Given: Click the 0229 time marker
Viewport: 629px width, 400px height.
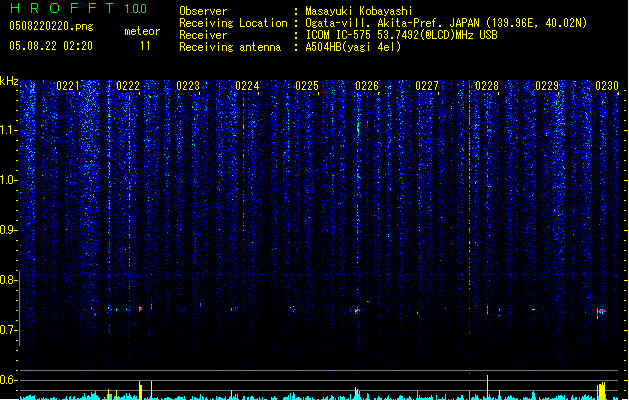Looking at the screenshot, I should [x=547, y=86].
